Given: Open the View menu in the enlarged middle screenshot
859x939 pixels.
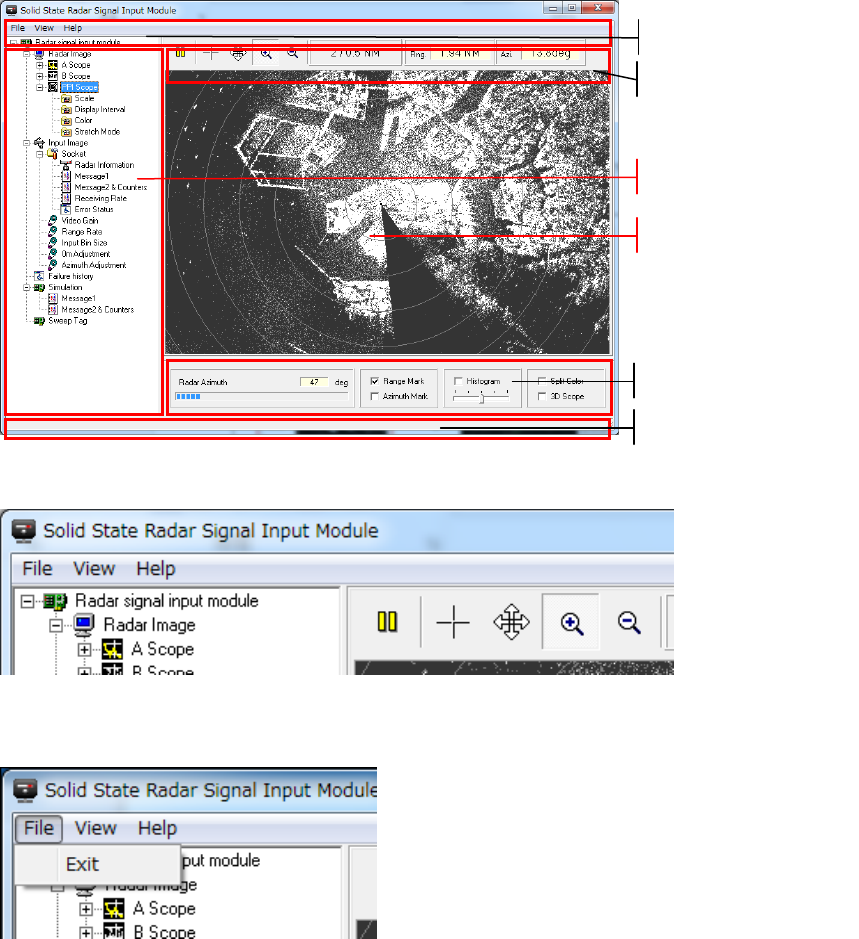Looking at the screenshot, I should 94,568.
